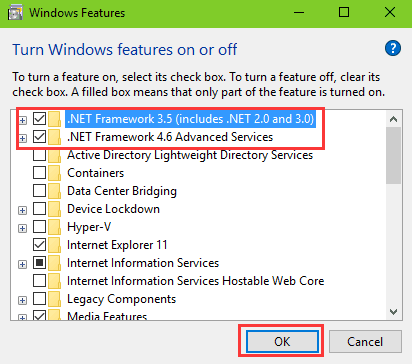Click the Device Lockdown folder icon

tap(54, 209)
